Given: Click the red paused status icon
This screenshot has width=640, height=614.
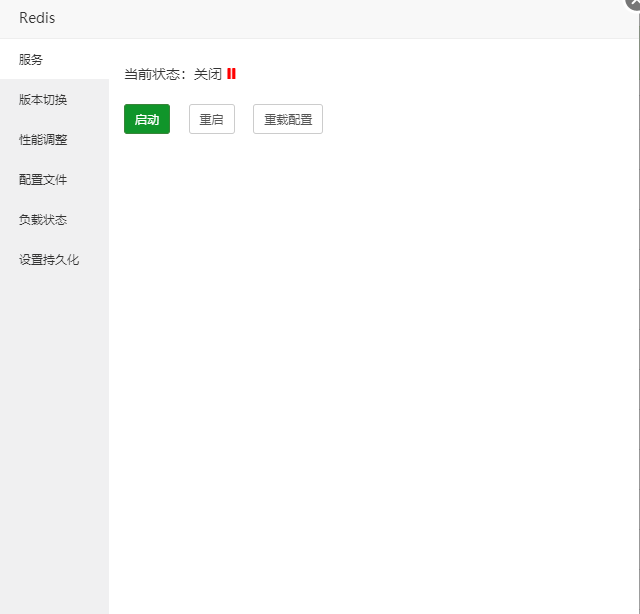Looking at the screenshot, I should 231,73.
